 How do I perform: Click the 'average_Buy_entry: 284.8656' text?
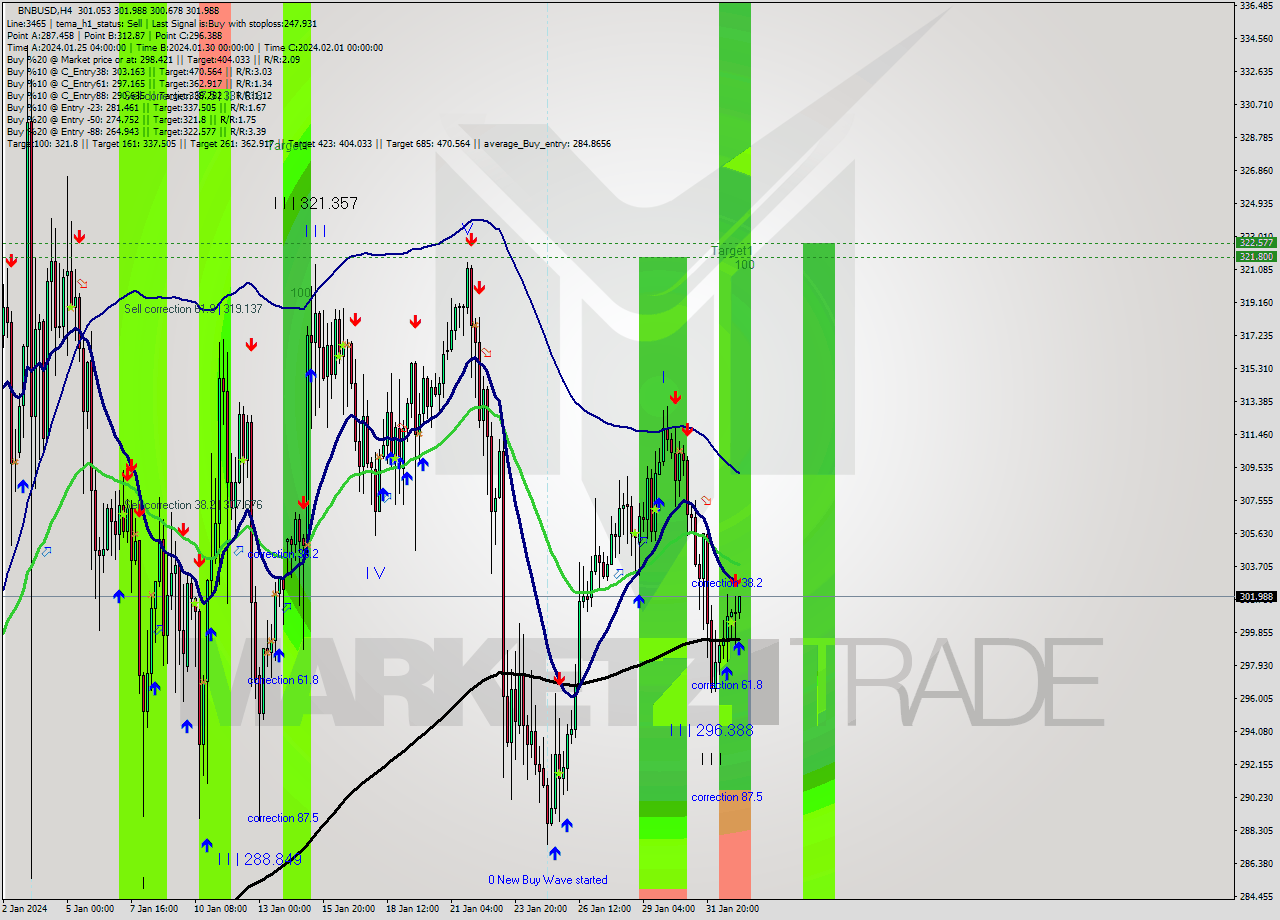[547, 143]
